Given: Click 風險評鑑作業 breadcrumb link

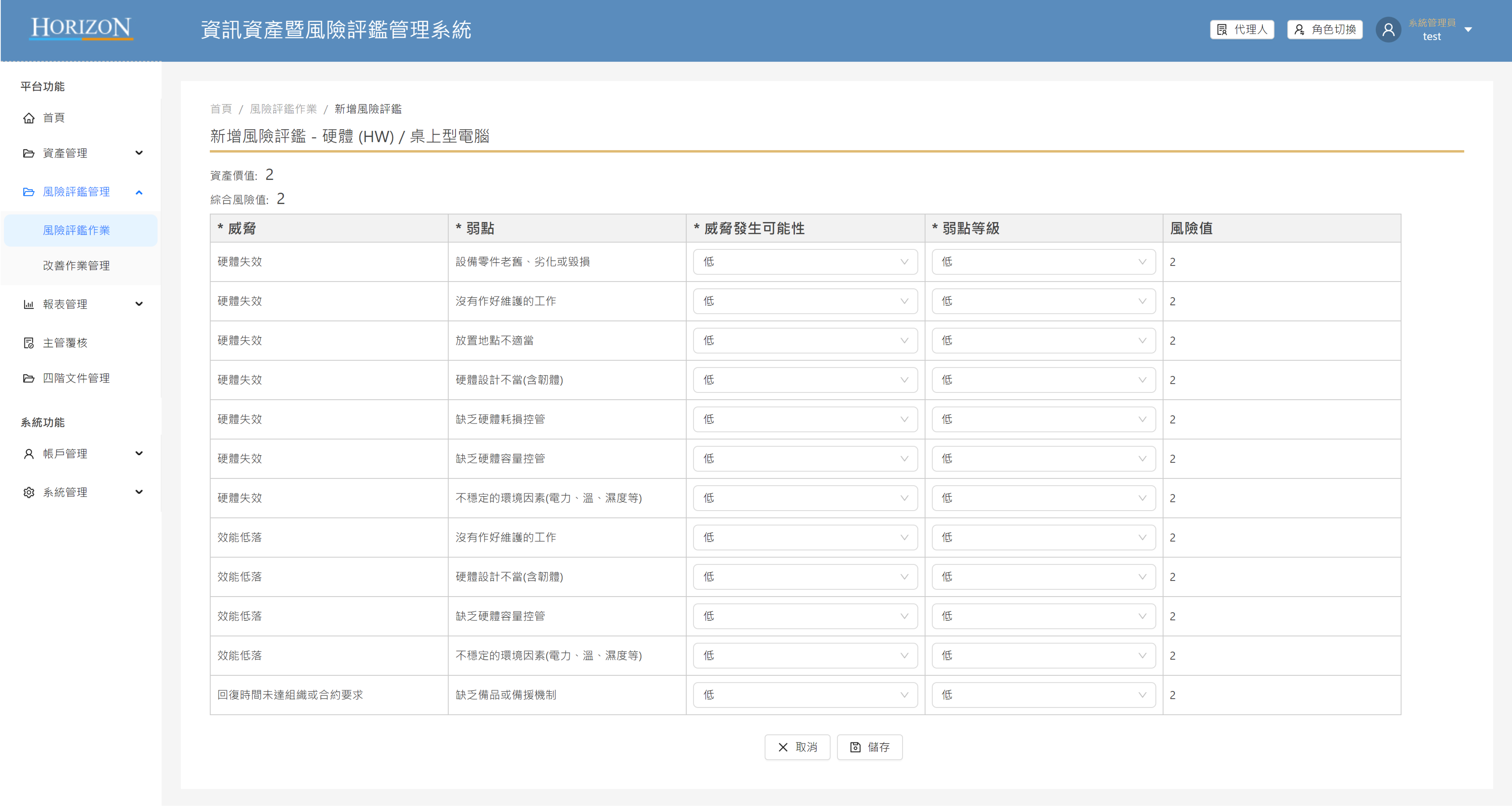Looking at the screenshot, I should coord(283,109).
